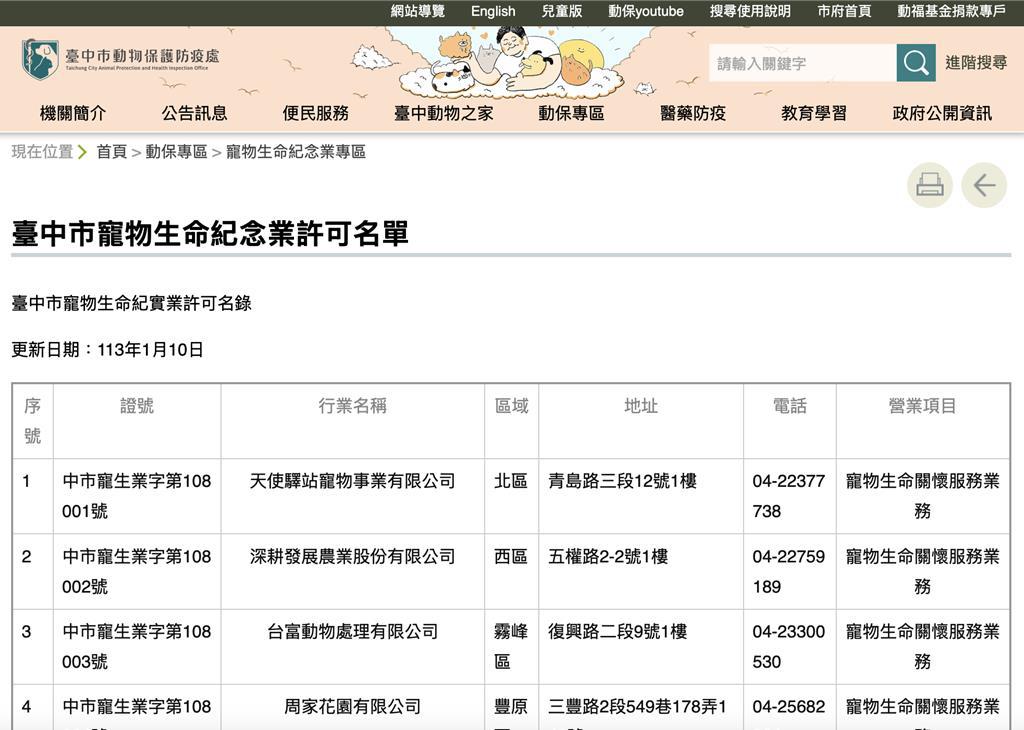Click the 更新日期:113年1月10日 text

tap(108, 349)
